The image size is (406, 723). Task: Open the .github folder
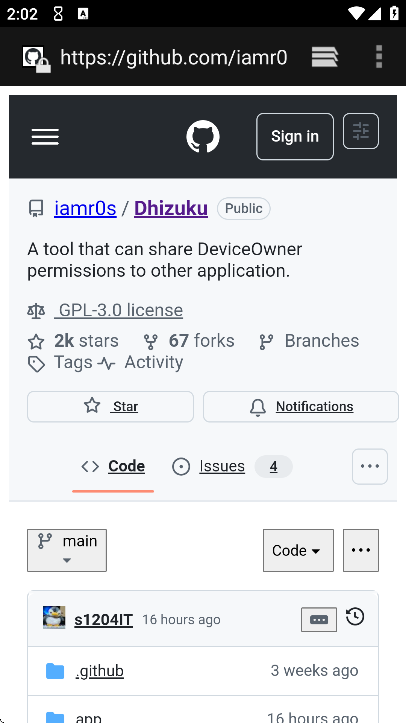[100, 670]
